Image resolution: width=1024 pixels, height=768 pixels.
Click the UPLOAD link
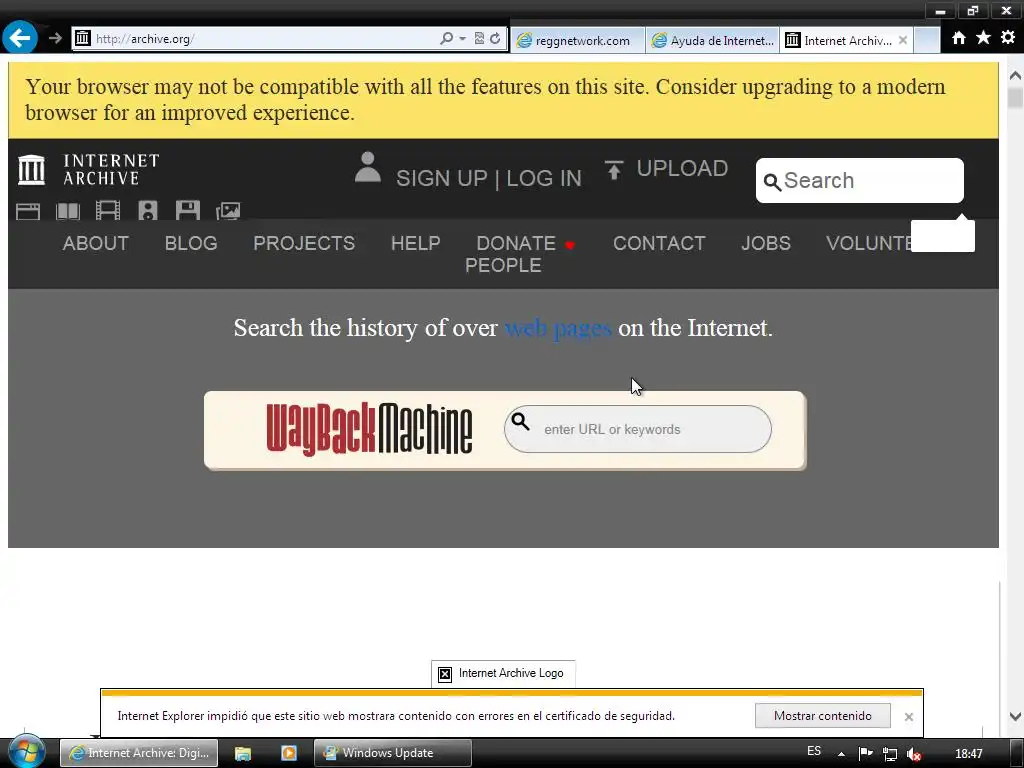coord(682,168)
